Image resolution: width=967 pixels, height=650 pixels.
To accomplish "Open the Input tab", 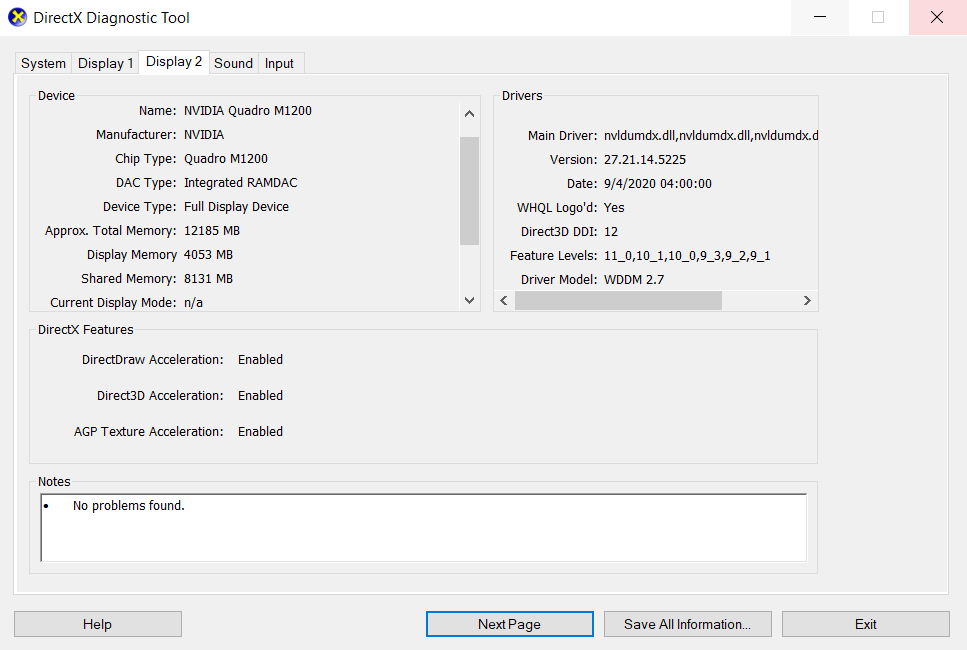I will click(279, 64).
